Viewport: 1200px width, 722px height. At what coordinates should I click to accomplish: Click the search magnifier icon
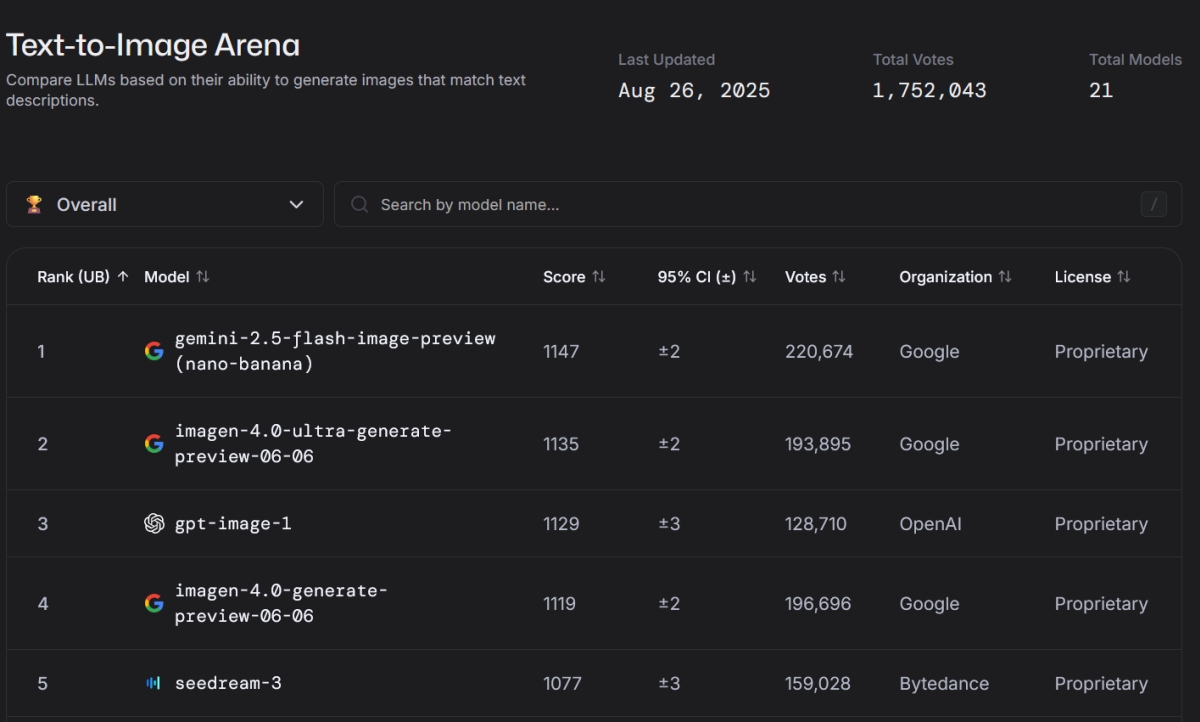pyautogui.click(x=360, y=204)
